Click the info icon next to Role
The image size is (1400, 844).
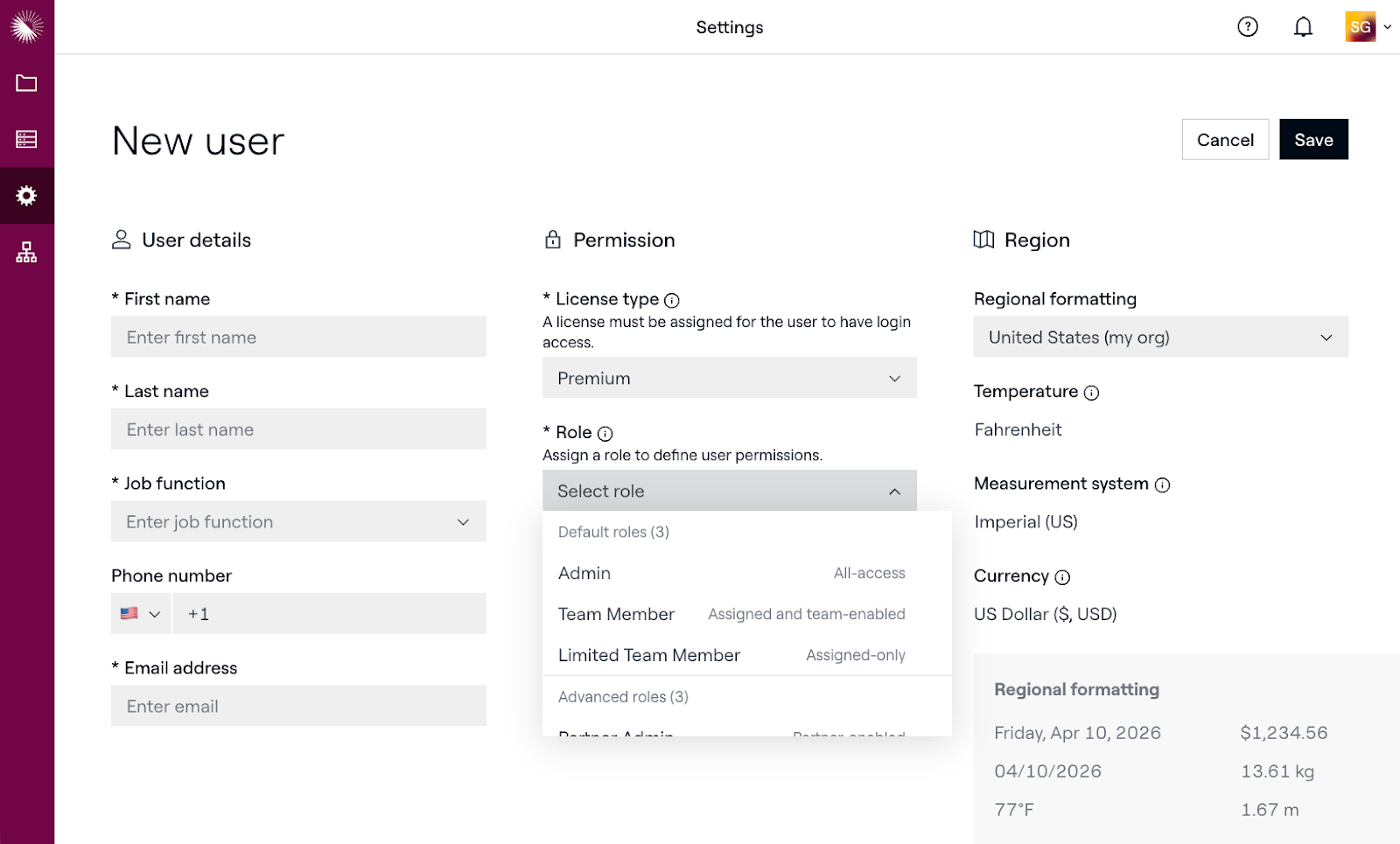(605, 434)
